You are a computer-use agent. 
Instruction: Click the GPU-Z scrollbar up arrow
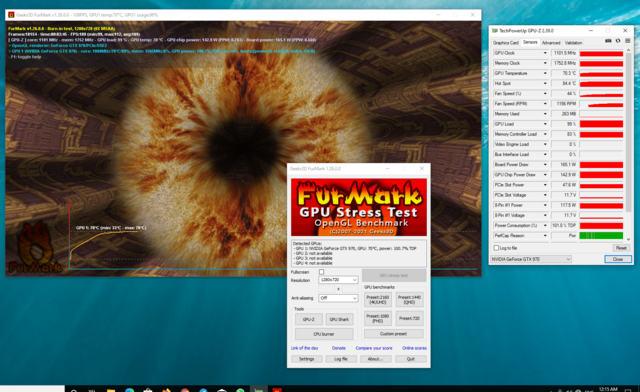click(628, 50)
